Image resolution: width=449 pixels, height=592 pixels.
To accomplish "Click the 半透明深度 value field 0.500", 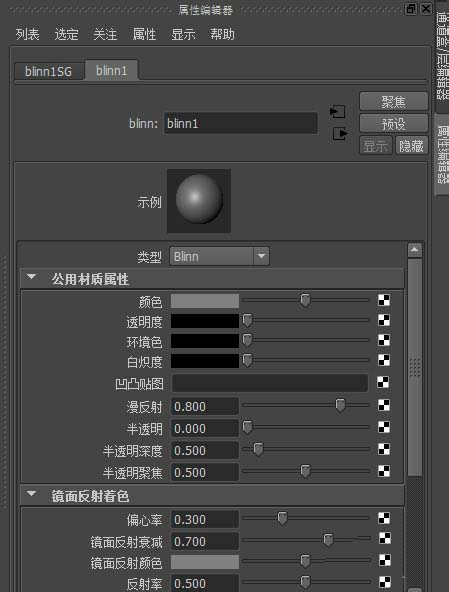I will [x=205, y=450].
